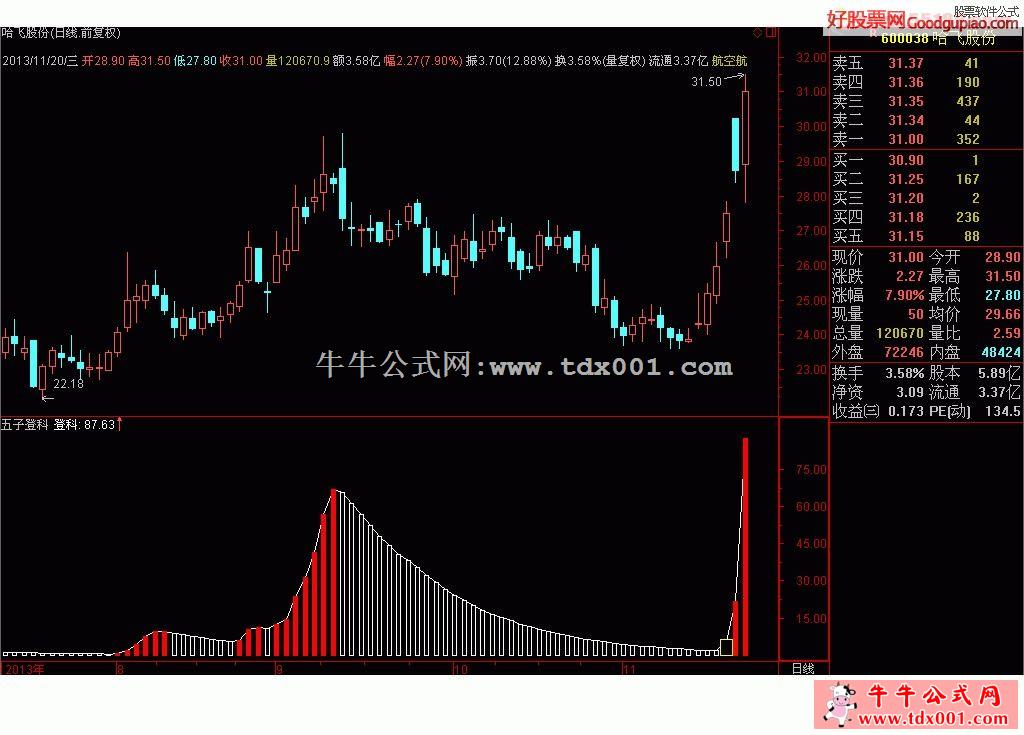The width and height of the screenshot is (1024, 735).
Task: Click the red up arrow after 登科 87.63
Action: click(120, 424)
